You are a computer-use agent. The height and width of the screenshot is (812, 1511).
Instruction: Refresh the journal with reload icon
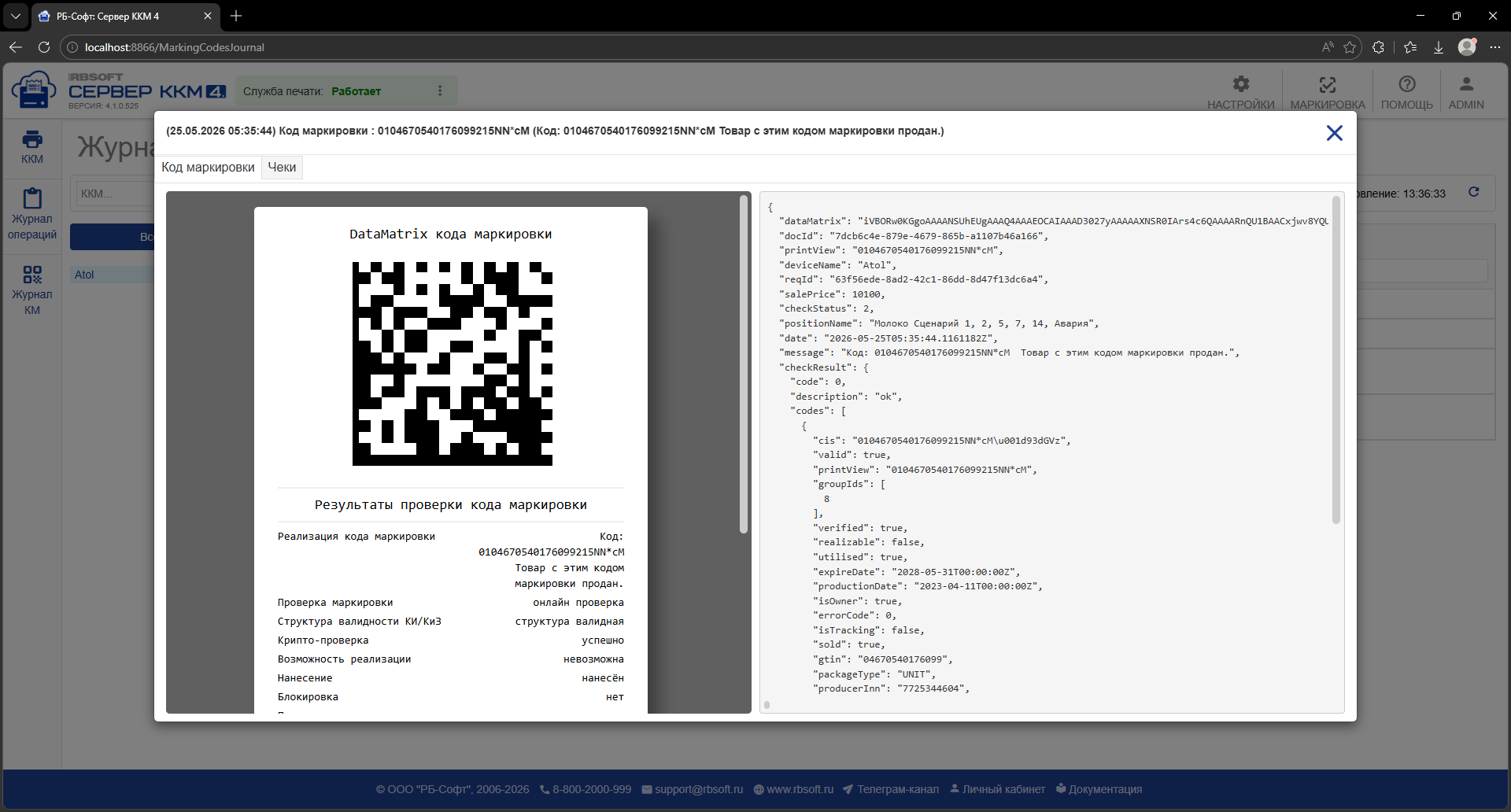coord(1474,192)
